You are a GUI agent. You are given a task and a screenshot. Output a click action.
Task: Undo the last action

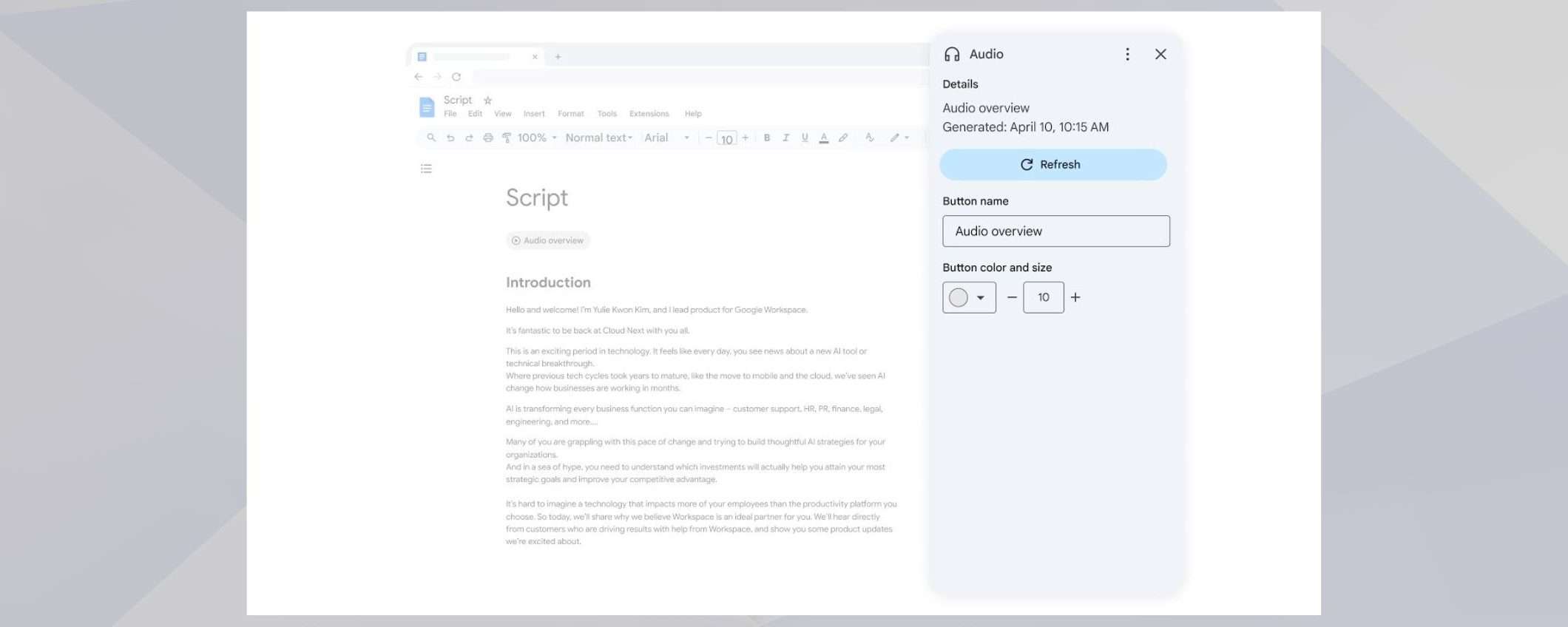tap(450, 138)
